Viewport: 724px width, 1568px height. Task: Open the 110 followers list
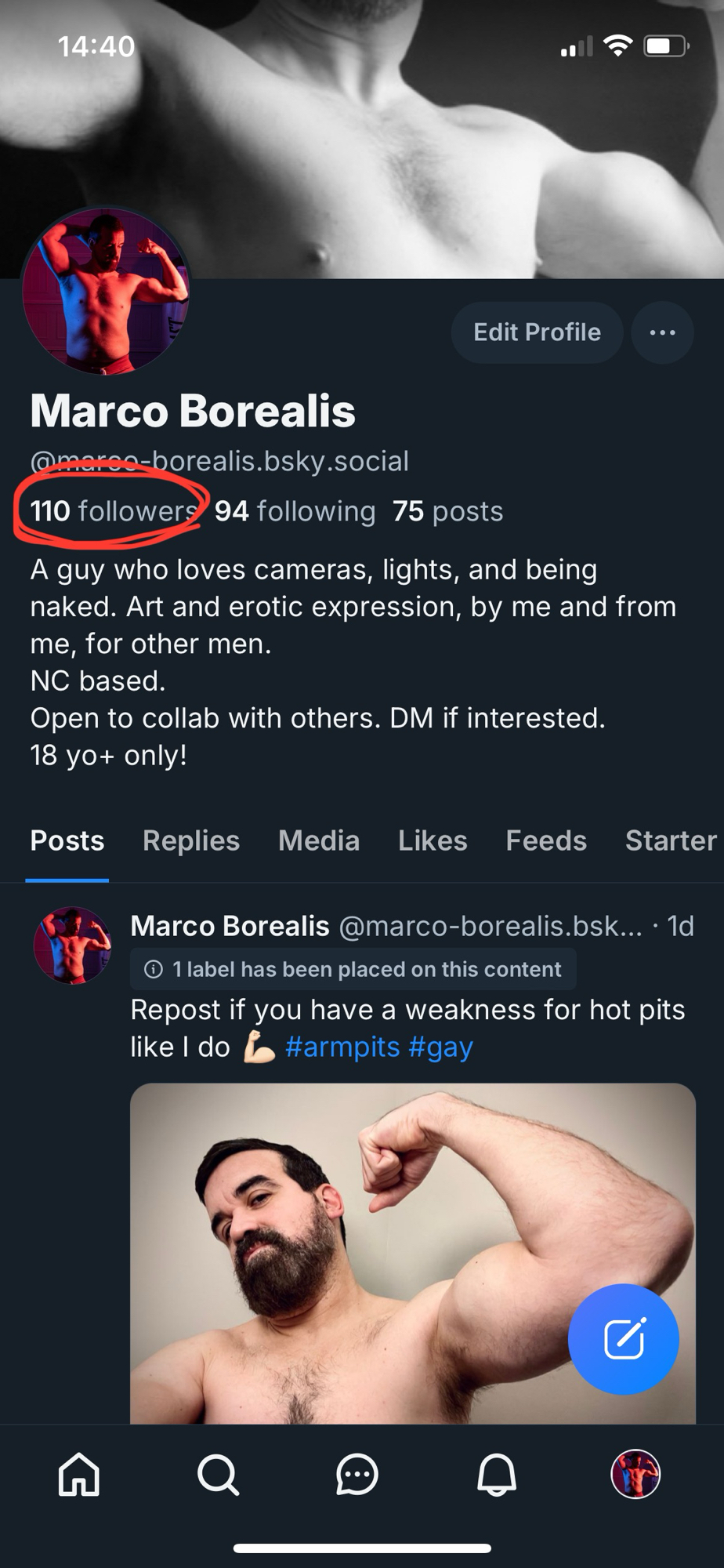113,511
